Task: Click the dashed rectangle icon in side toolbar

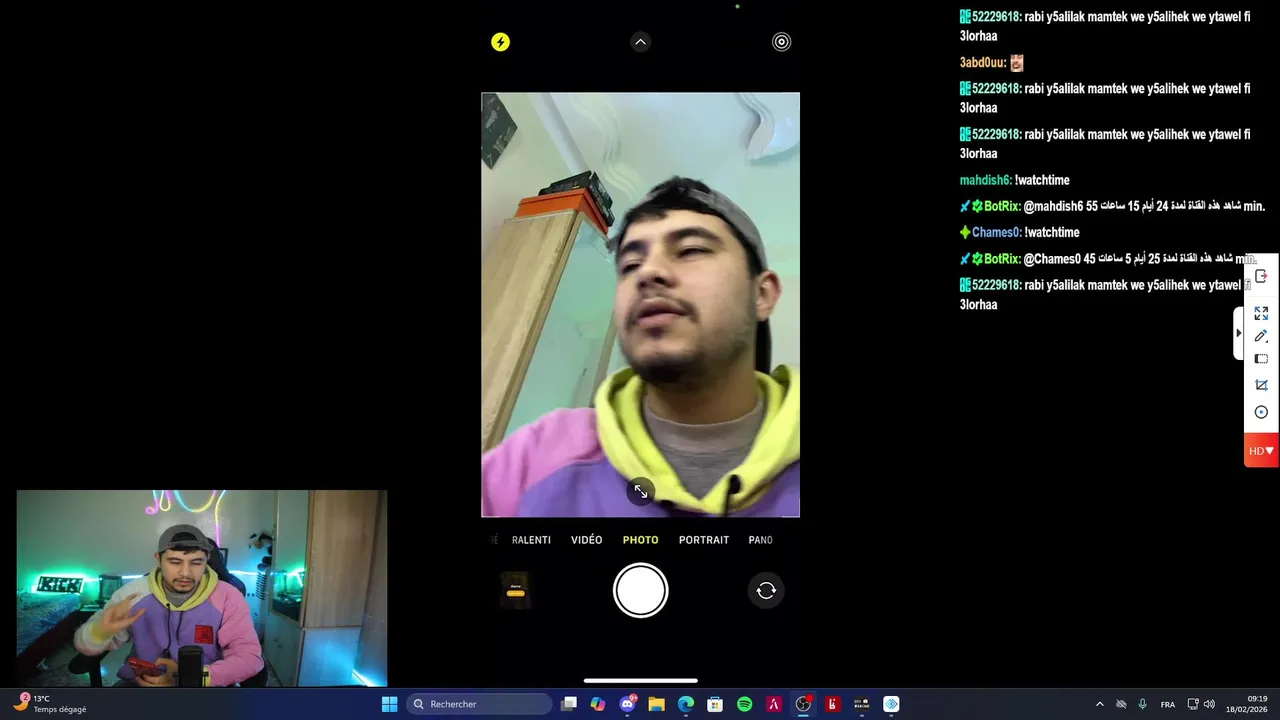Action: (x=1261, y=359)
